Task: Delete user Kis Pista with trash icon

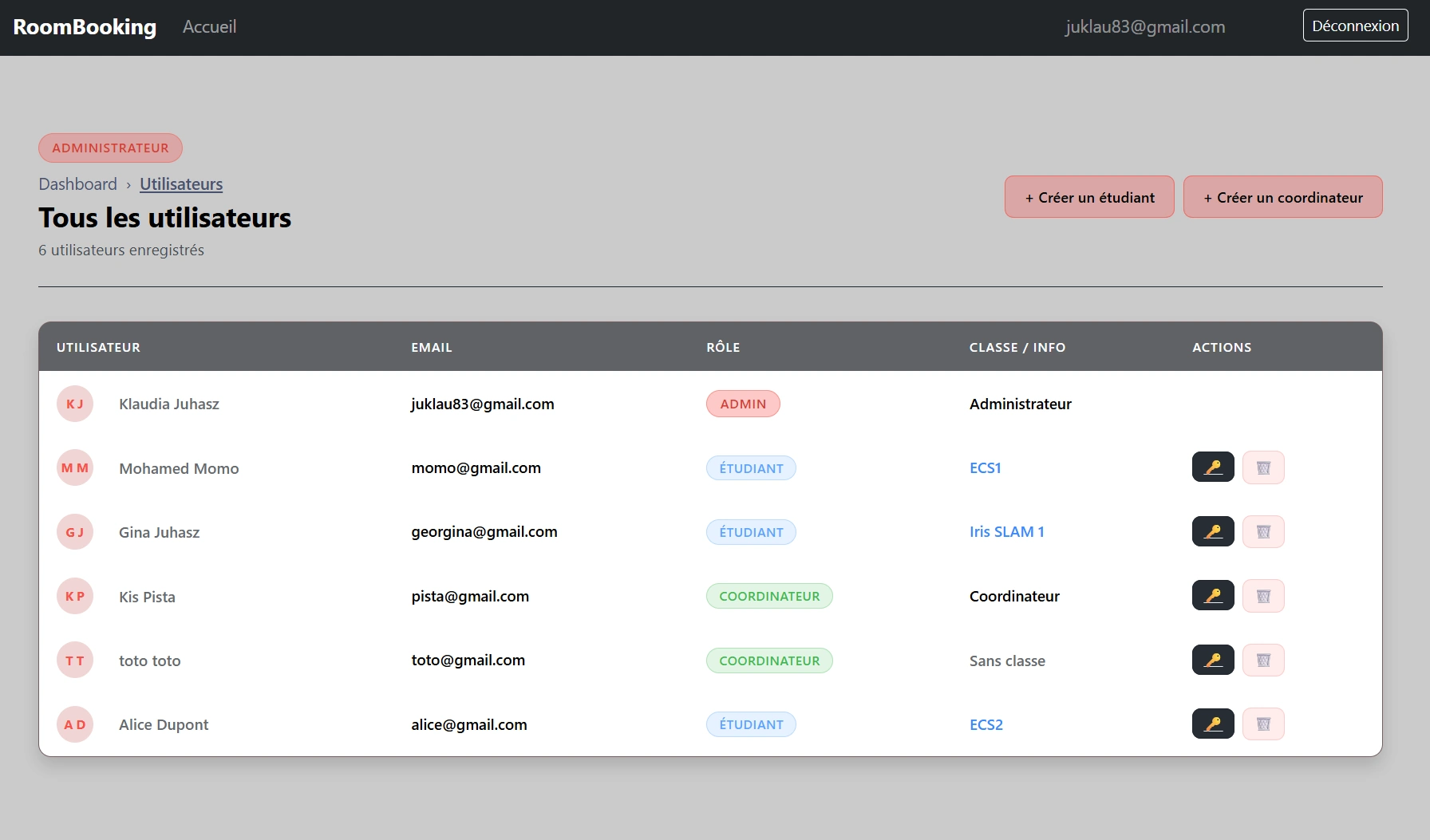Action: (1263, 596)
